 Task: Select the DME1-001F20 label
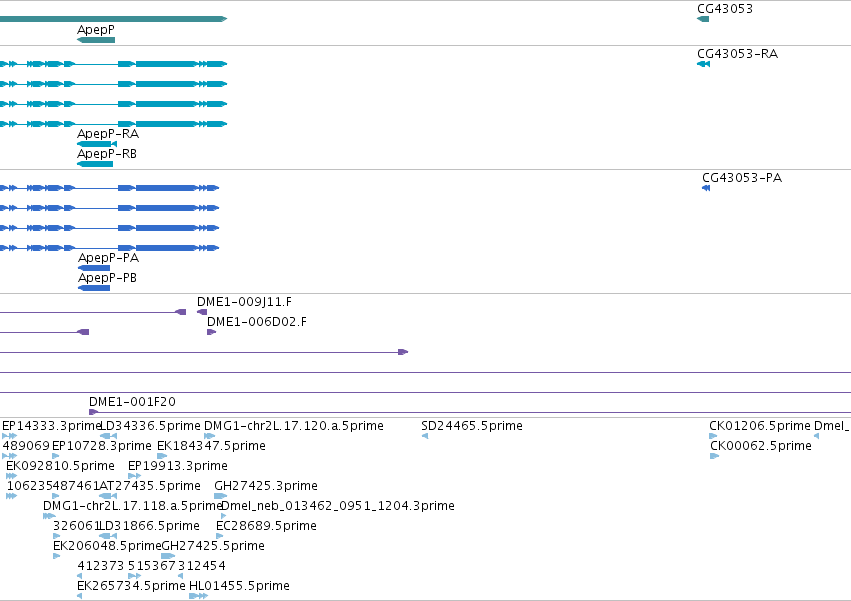point(132,402)
